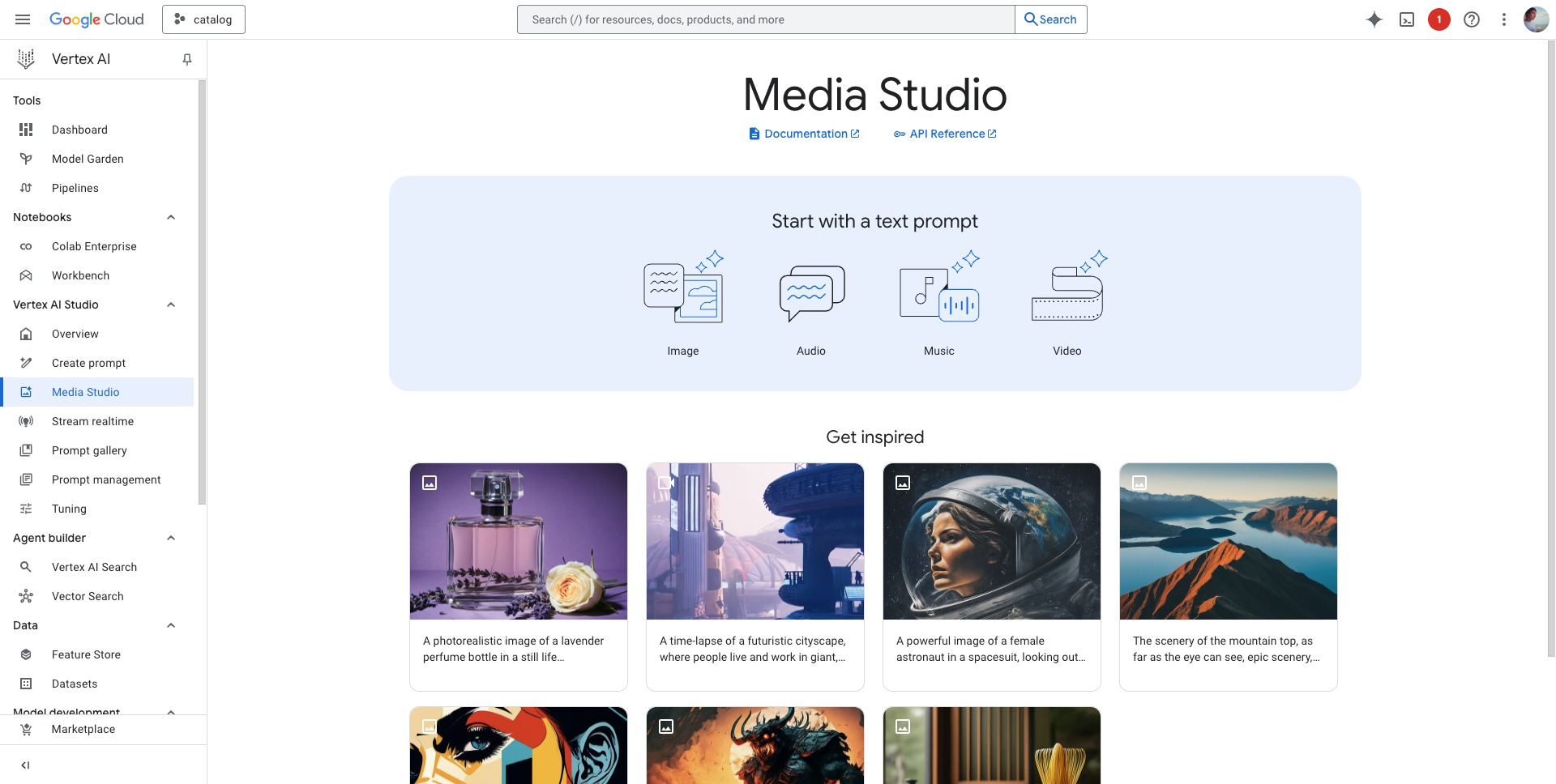
Task: Click the Prompt gallery icon
Action: [x=26, y=450]
